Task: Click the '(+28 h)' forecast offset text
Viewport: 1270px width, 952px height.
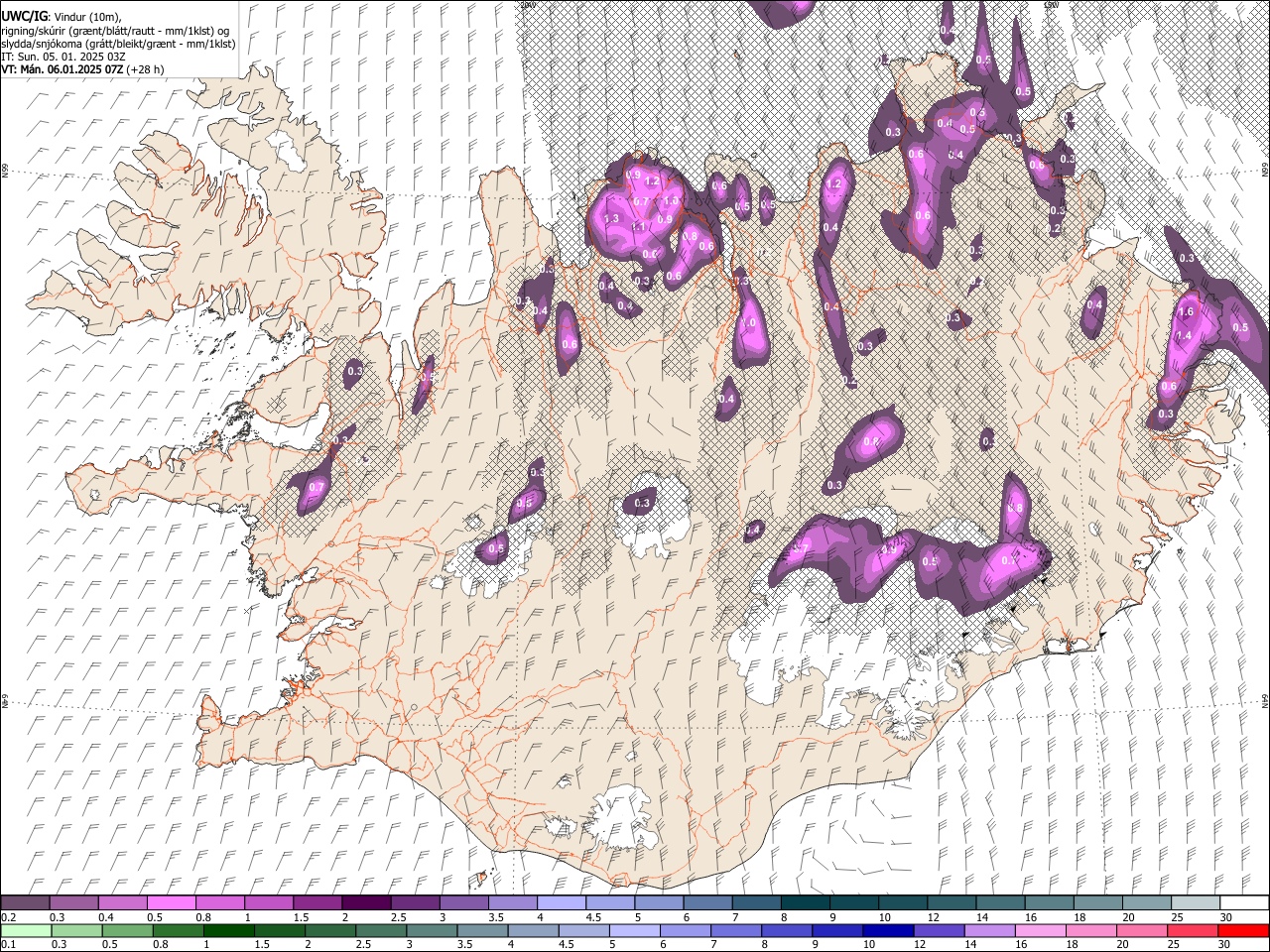Action: tap(146, 69)
